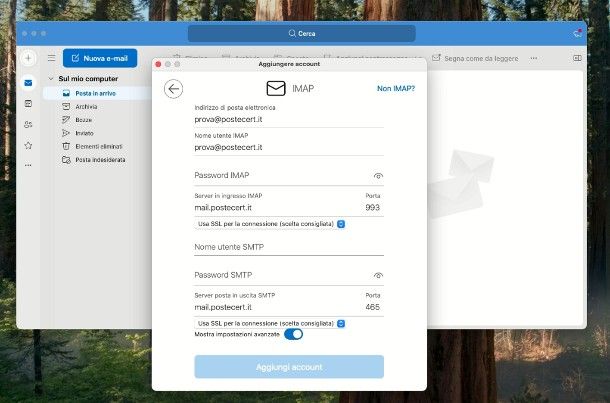Open the People view in Outlook sidebar
Screen dimensions: 610x403
pos(28,124)
